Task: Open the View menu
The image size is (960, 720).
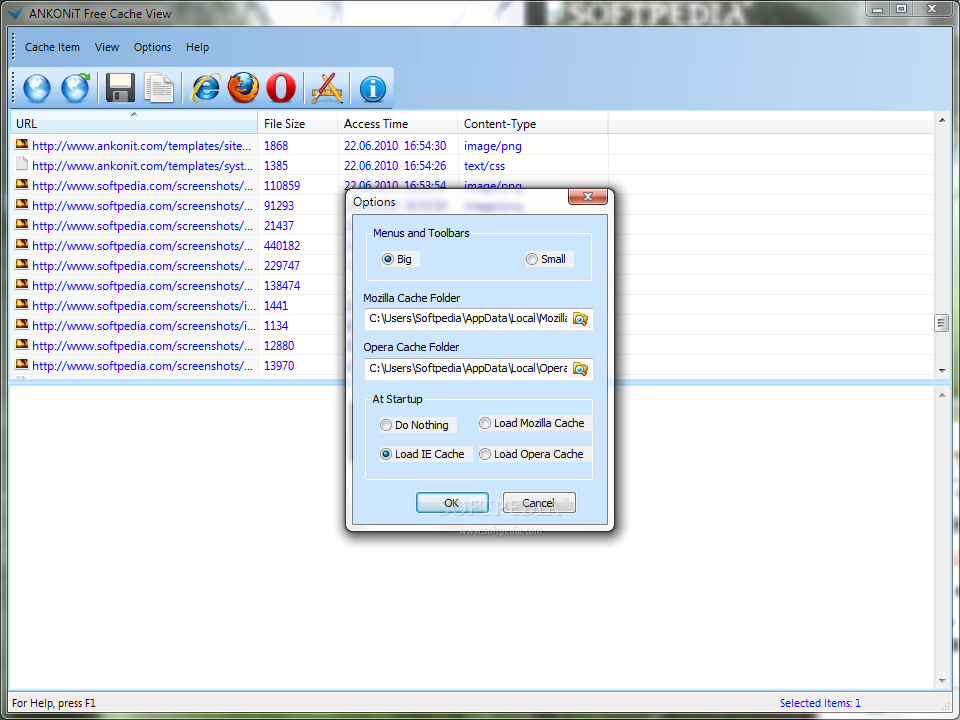Action: [107, 47]
